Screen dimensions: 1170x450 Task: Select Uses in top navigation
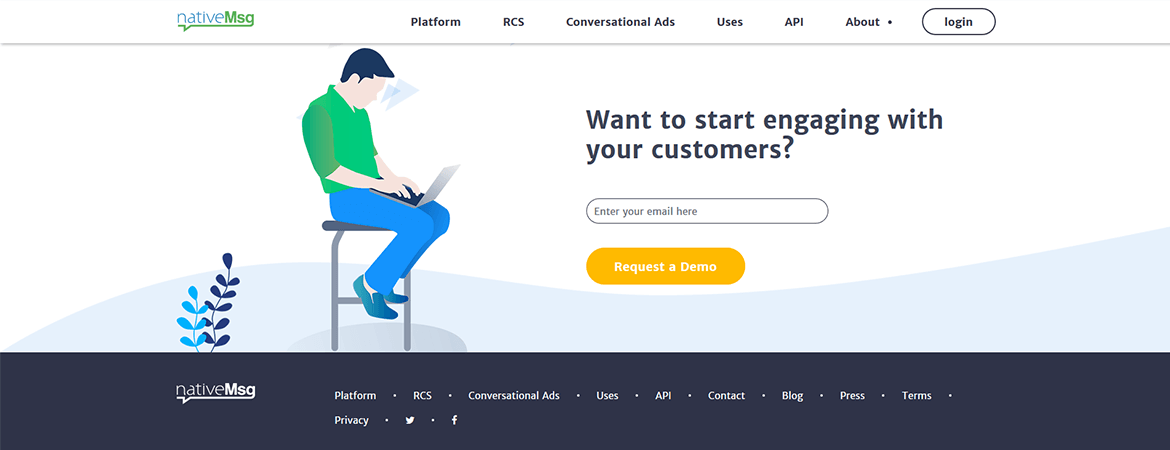pyautogui.click(x=730, y=22)
